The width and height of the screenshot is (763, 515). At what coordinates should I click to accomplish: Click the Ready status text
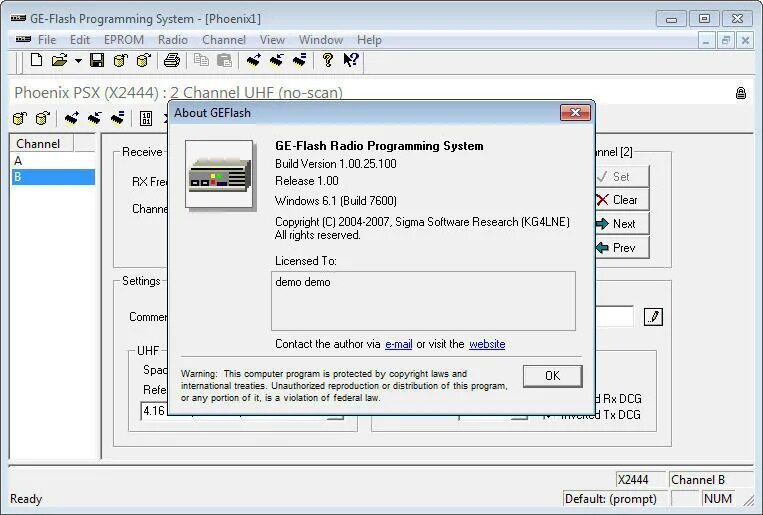click(x=26, y=499)
